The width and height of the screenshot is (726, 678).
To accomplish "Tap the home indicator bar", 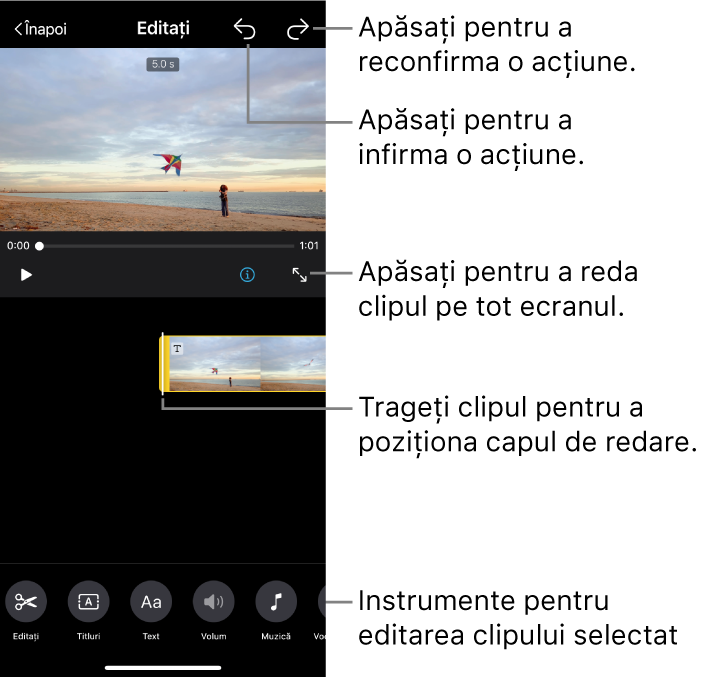I will [163, 668].
